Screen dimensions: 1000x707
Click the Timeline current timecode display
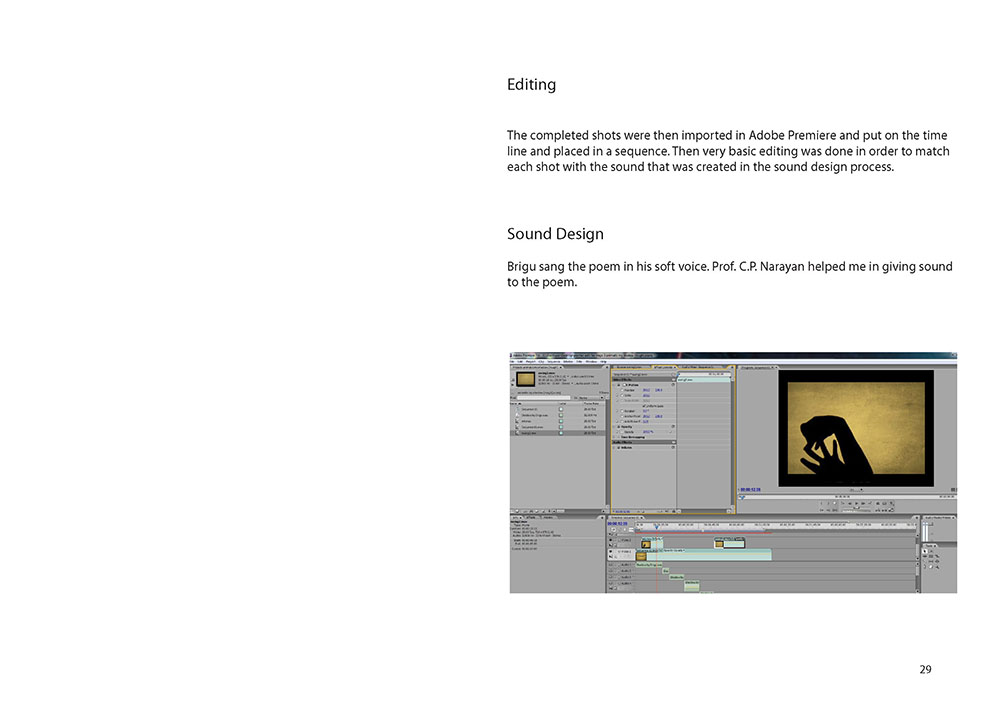[617, 523]
